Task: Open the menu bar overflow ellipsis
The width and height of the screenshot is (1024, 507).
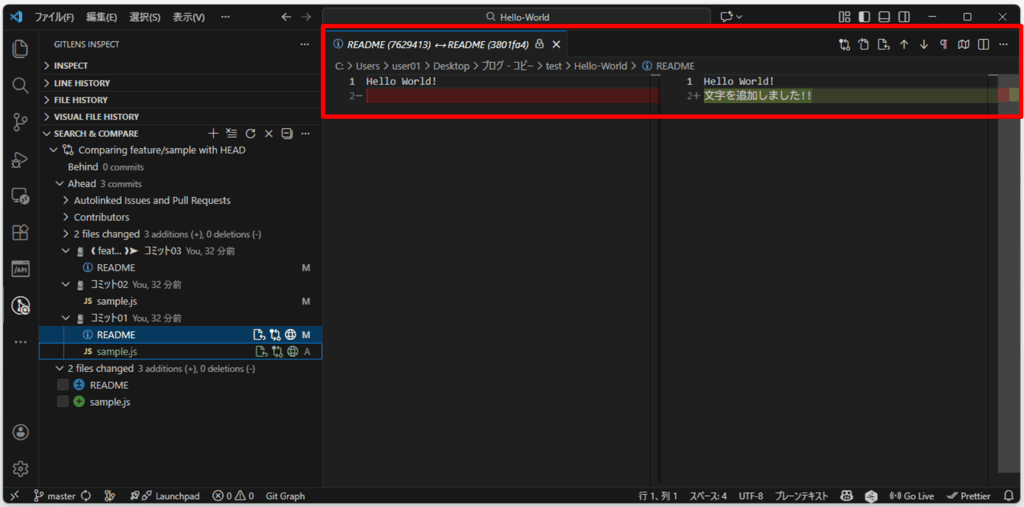Action: pyautogui.click(x=225, y=17)
